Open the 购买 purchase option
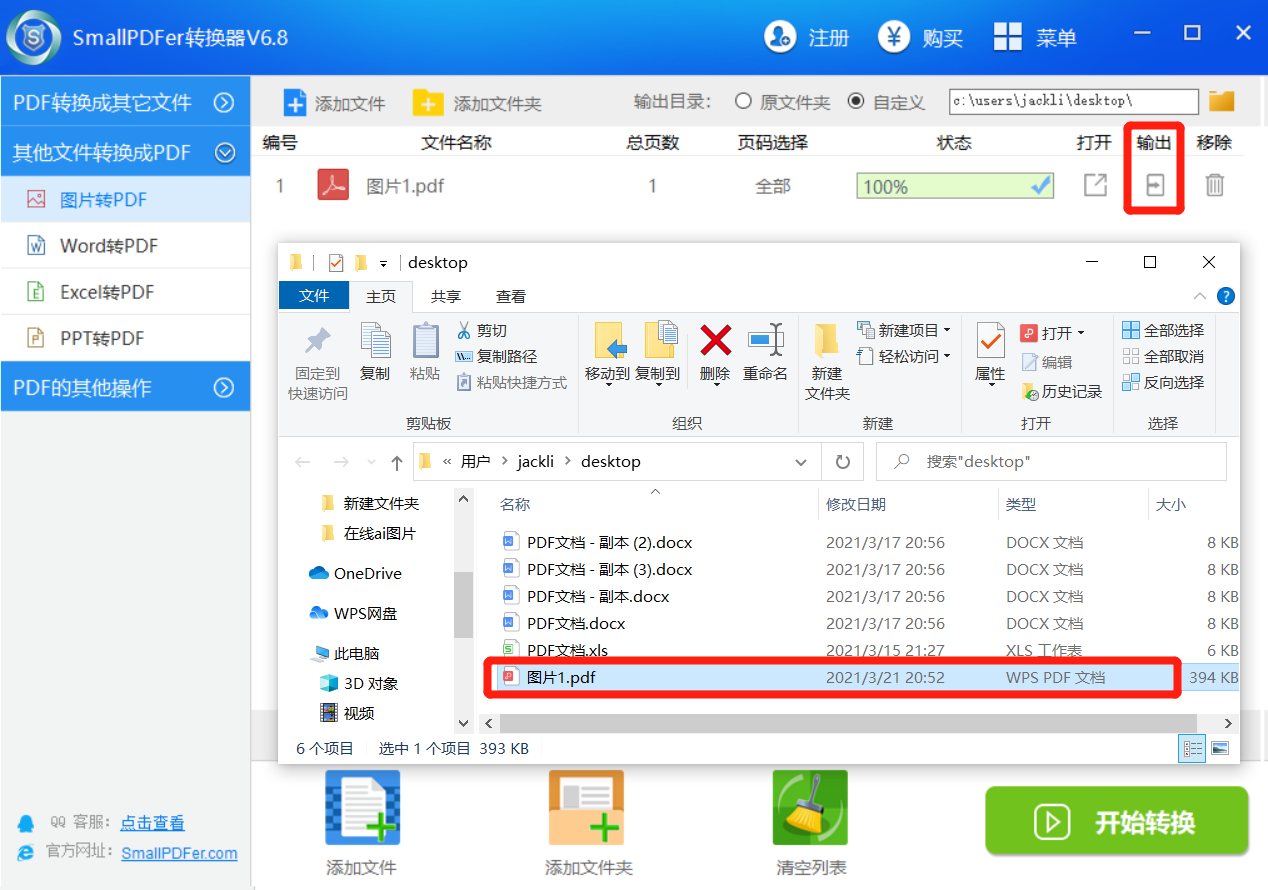1268x890 pixels. coord(920,38)
